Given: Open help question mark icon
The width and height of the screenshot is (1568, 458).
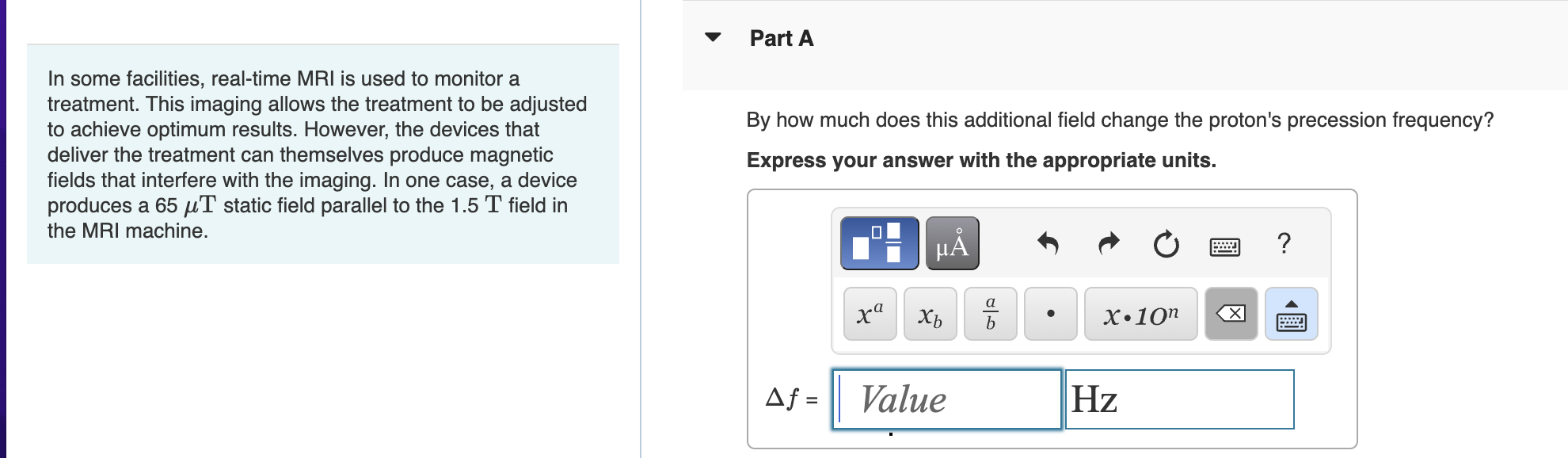Looking at the screenshot, I should [x=1284, y=243].
